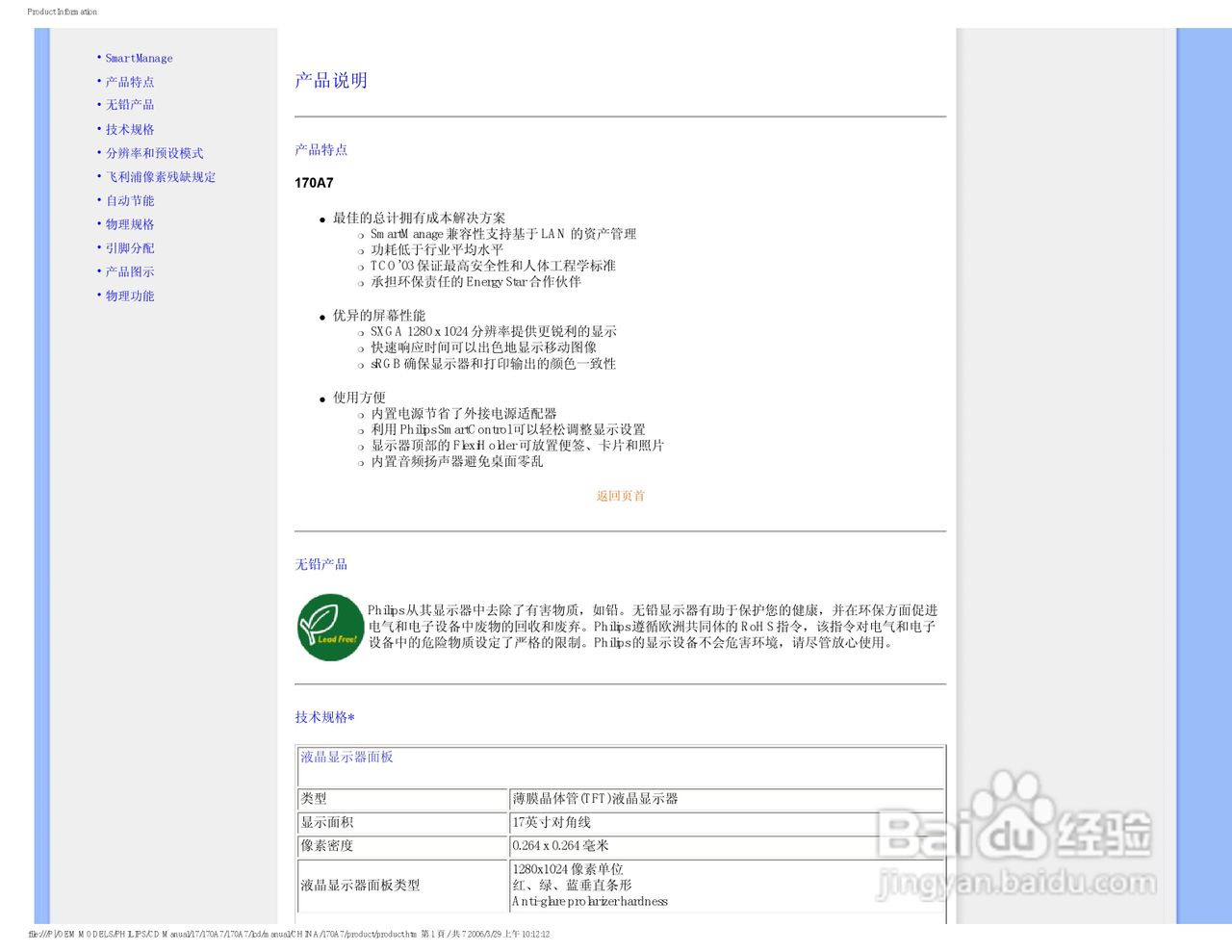Click the 技术规格* section heading

pos(324,717)
